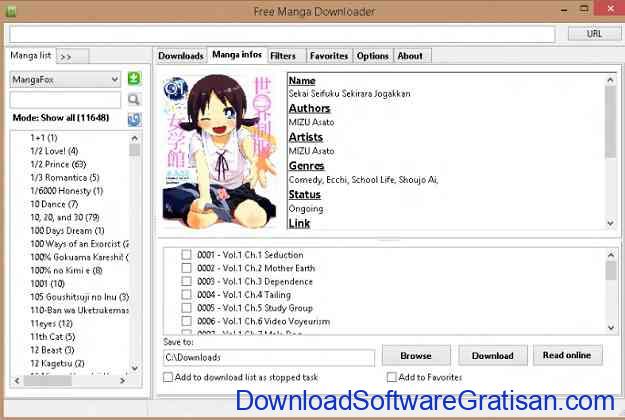The width and height of the screenshot is (625, 420).
Task: Switch to the Downloads tab
Action: pyautogui.click(x=181, y=56)
